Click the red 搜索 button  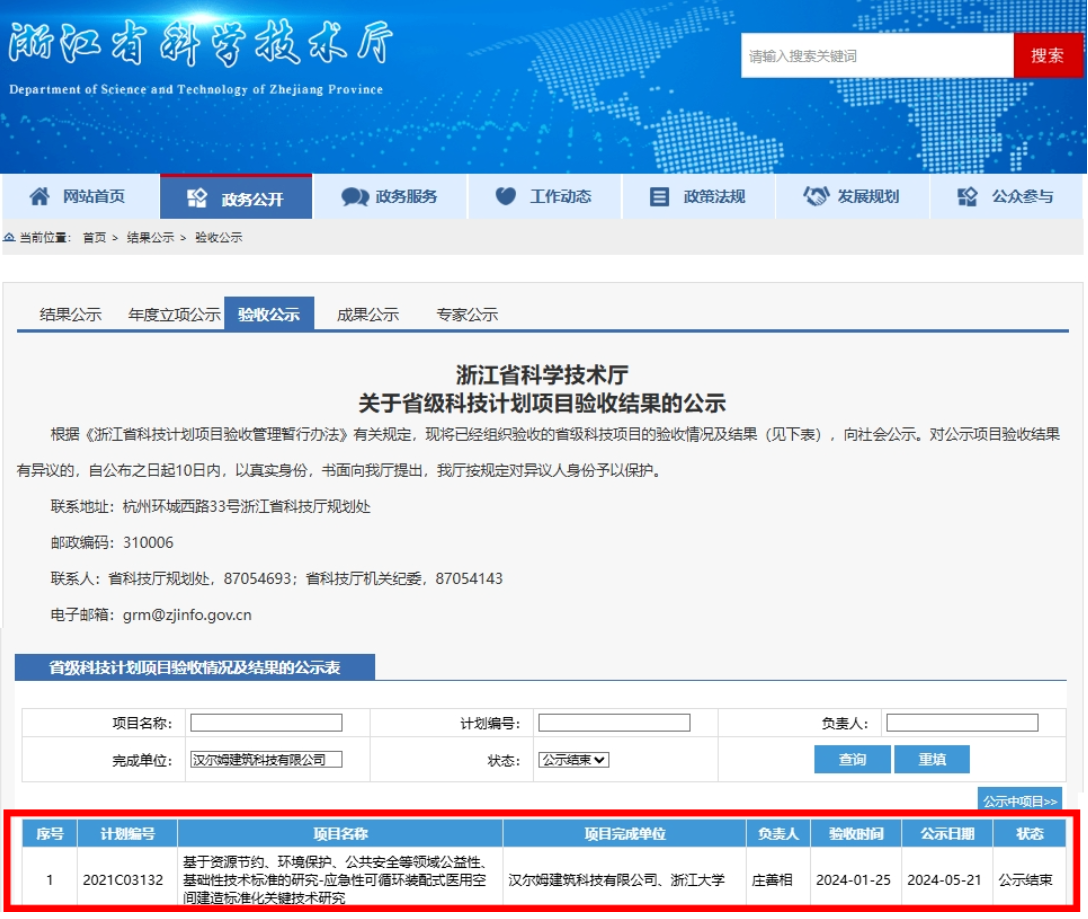(1047, 56)
